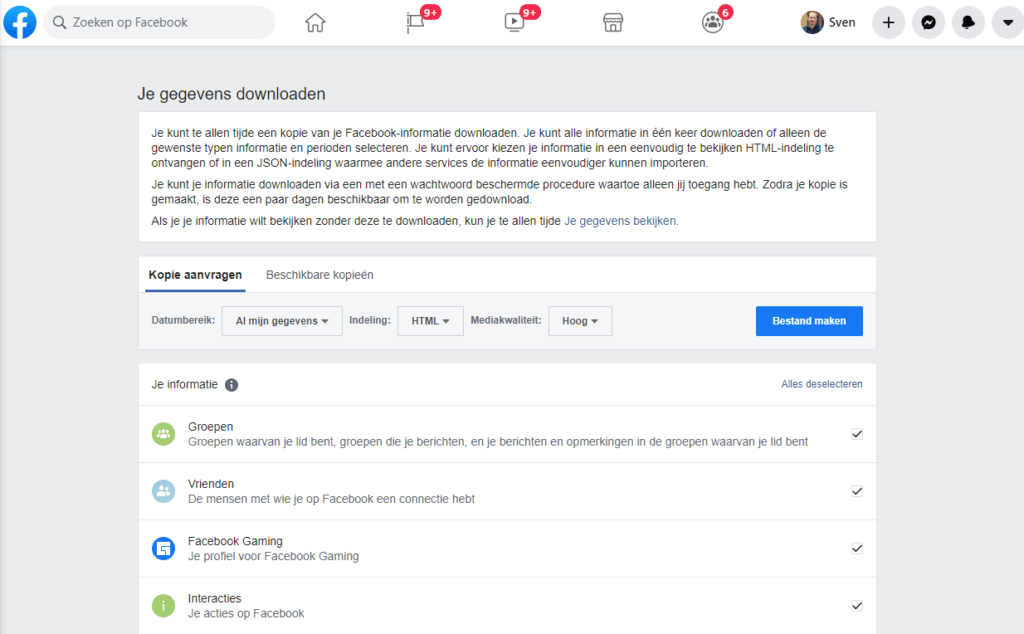Open the Groups icon in top bar
The width and height of the screenshot is (1024, 634).
tap(712, 22)
